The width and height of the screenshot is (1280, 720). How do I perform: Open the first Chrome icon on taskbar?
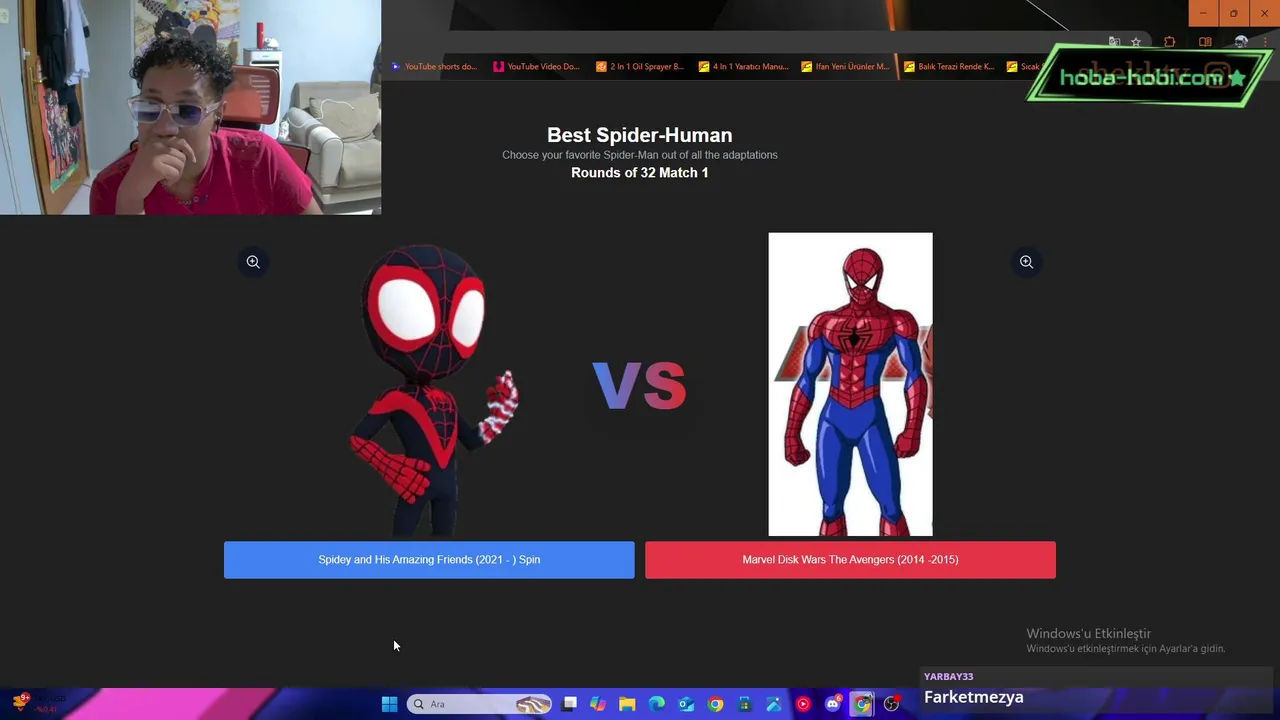[715, 704]
